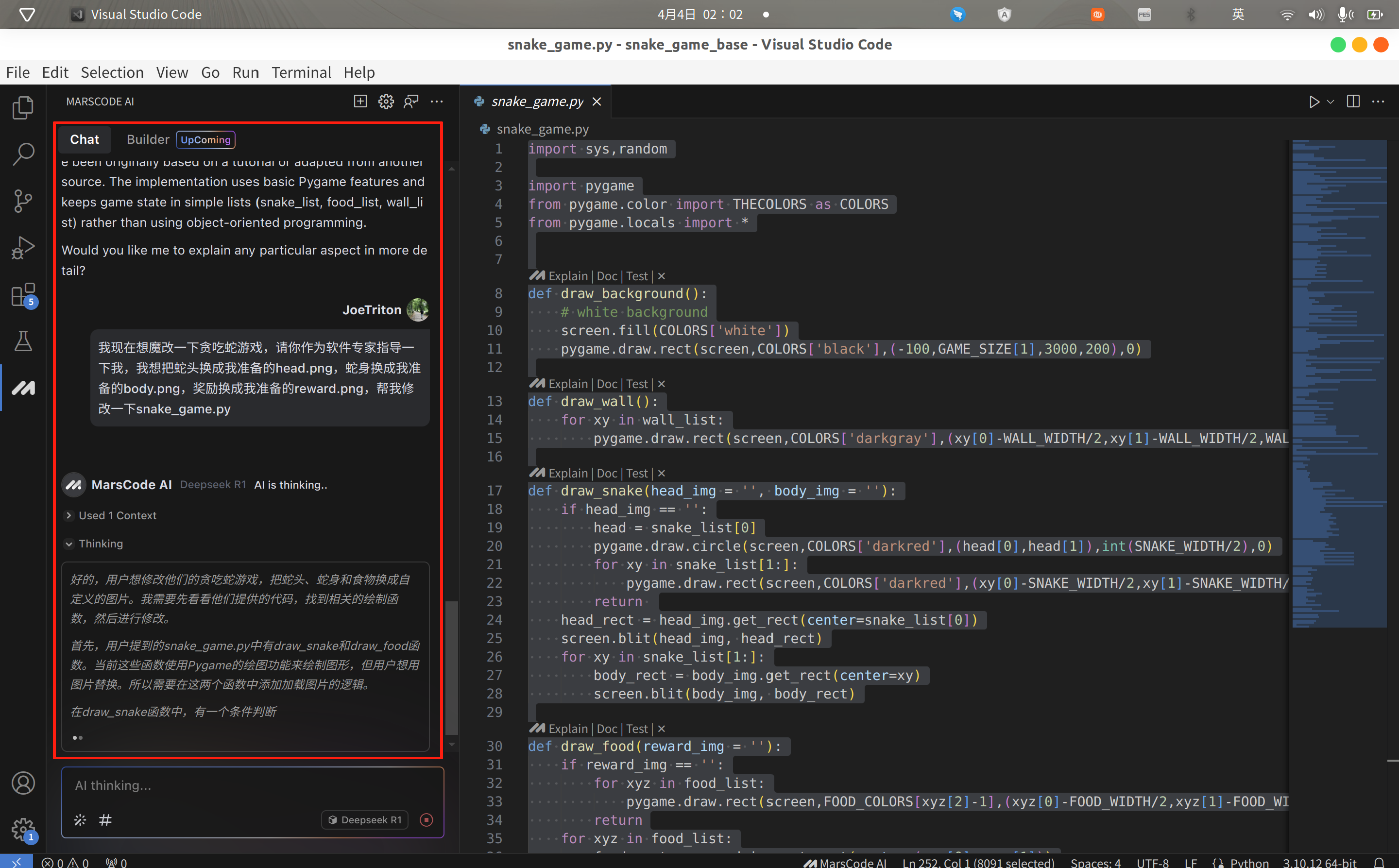
Task: Open the Terminal menu
Action: pyautogui.click(x=301, y=72)
